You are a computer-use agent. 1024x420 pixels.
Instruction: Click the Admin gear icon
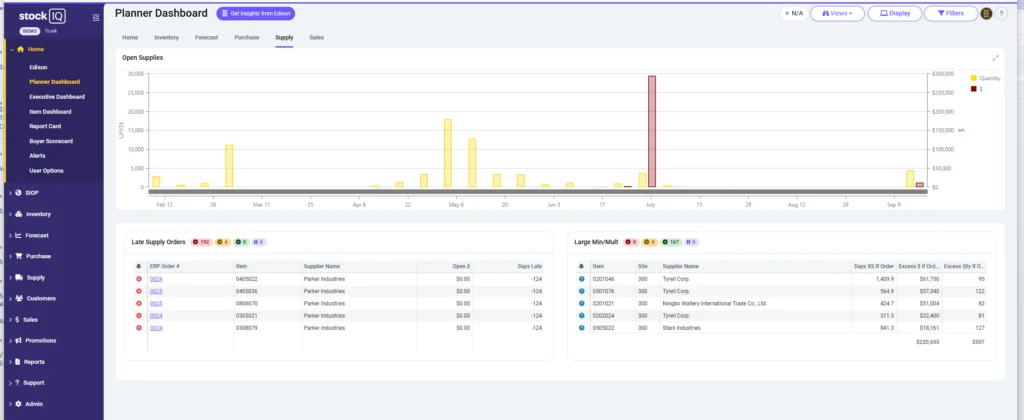(x=18, y=404)
